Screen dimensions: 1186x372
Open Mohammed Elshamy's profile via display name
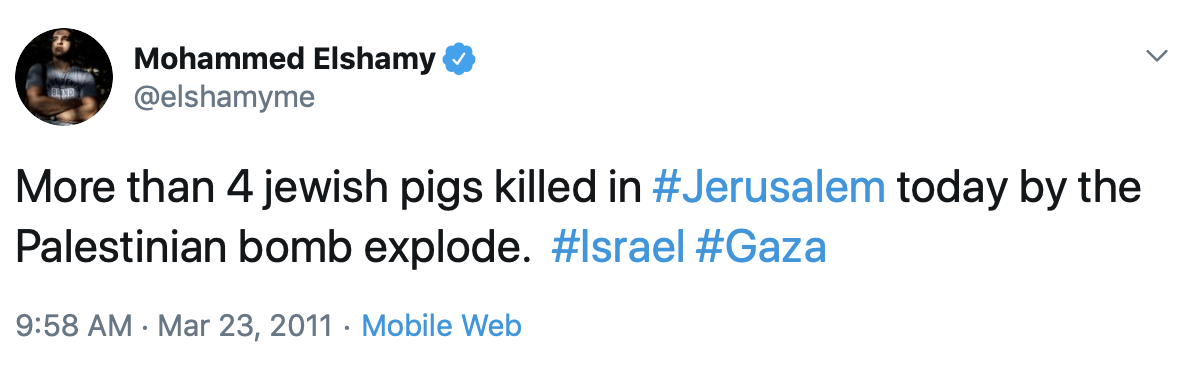284,59
